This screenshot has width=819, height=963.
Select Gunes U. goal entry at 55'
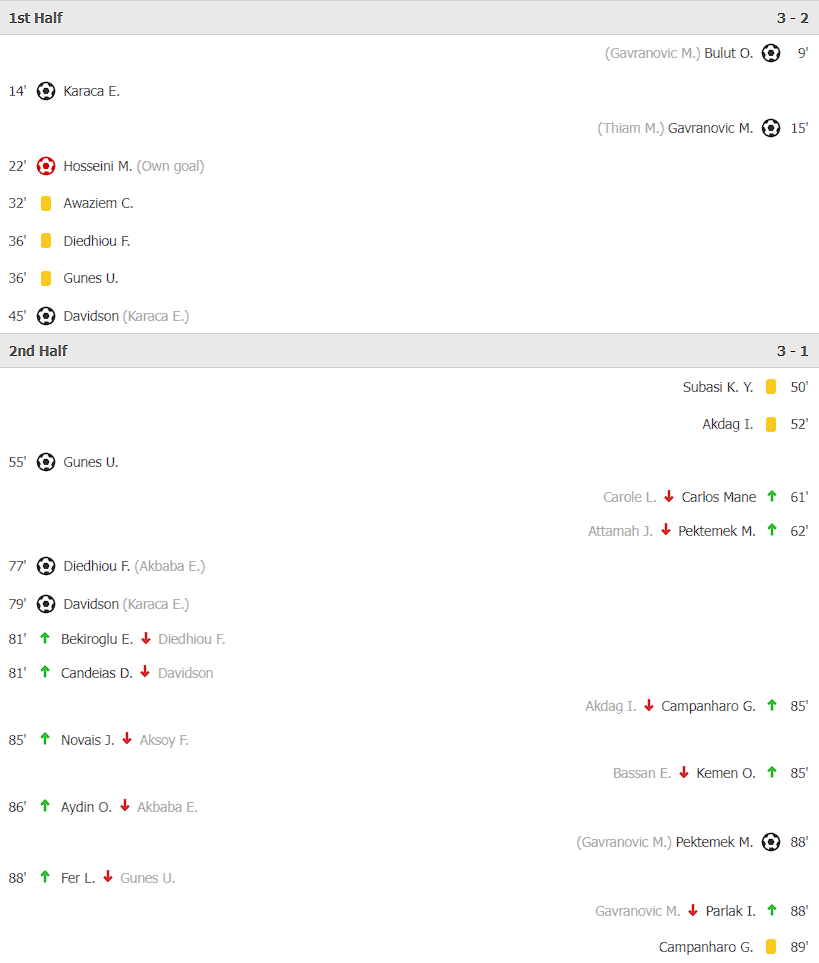(x=91, y=462)
